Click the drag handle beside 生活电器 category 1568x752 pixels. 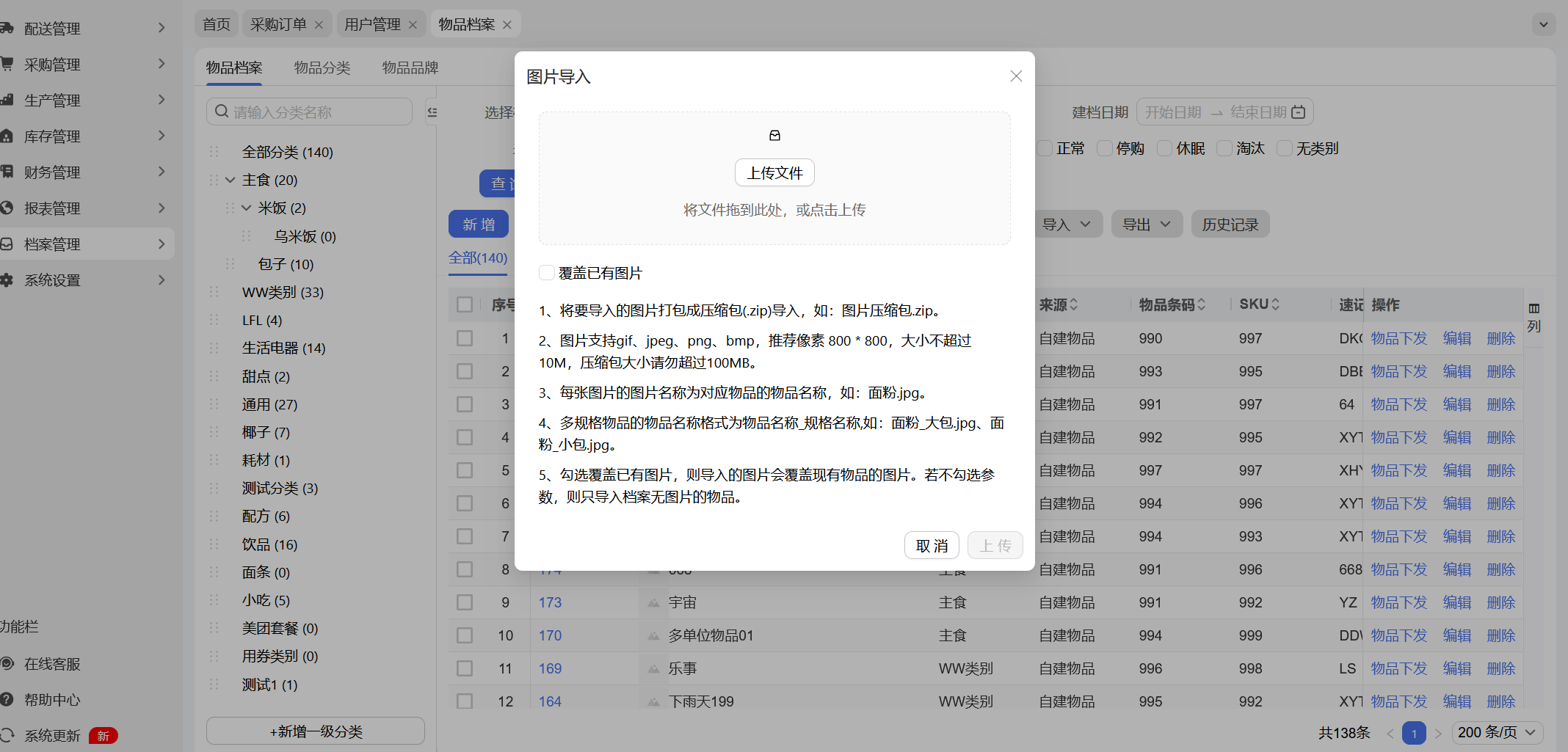(214, 348)
